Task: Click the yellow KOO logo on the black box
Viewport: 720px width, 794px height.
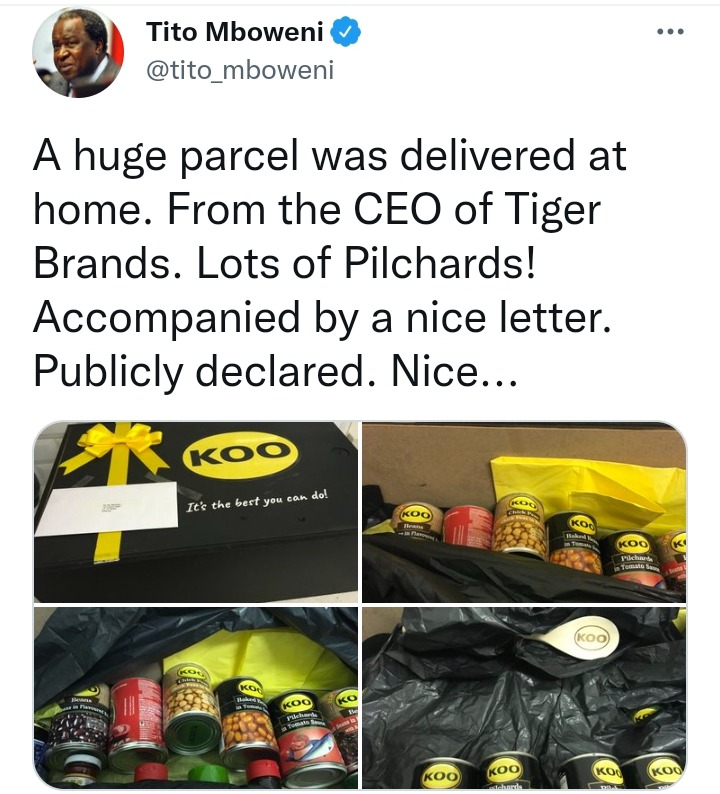Action: 240,452
